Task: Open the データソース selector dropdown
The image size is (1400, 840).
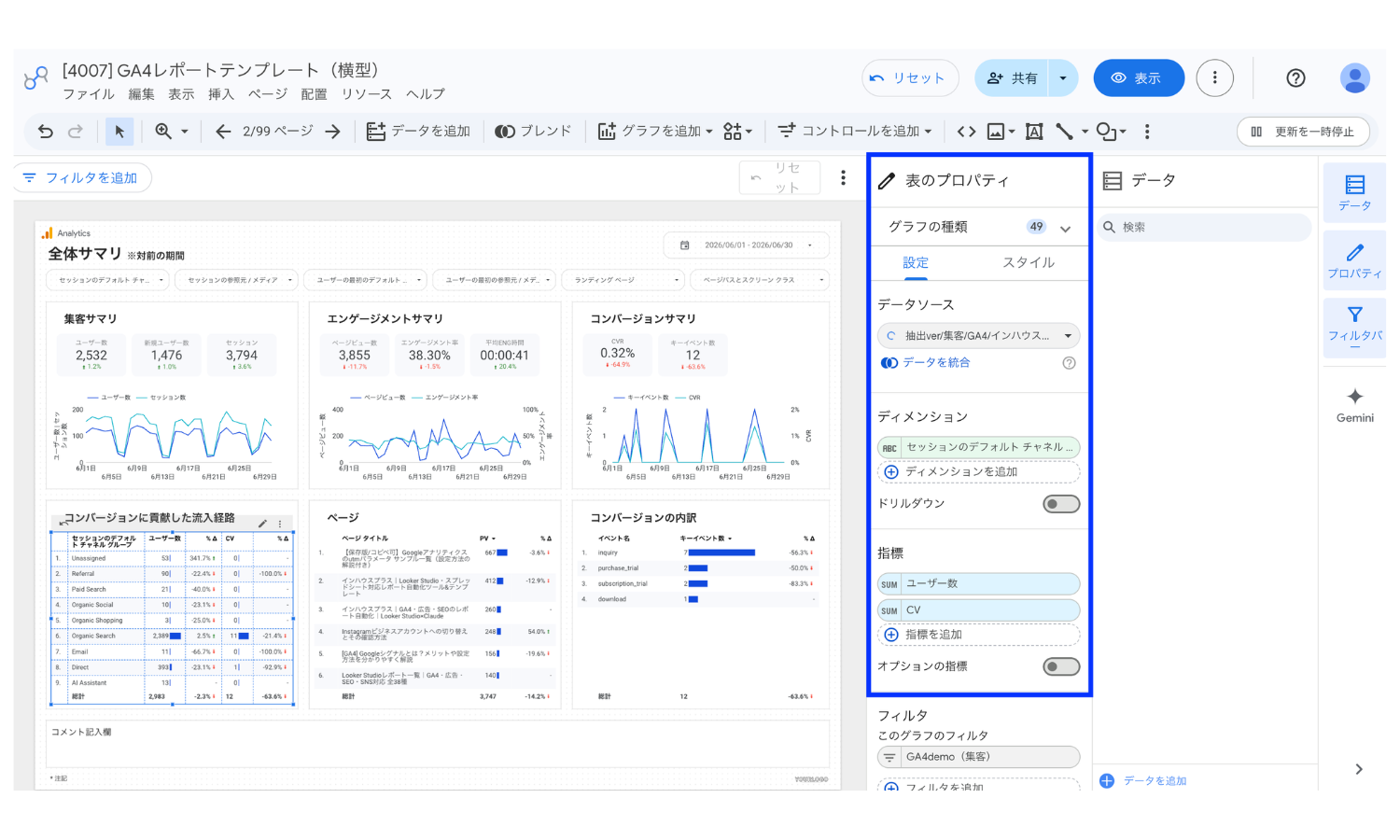Action: 978,336
